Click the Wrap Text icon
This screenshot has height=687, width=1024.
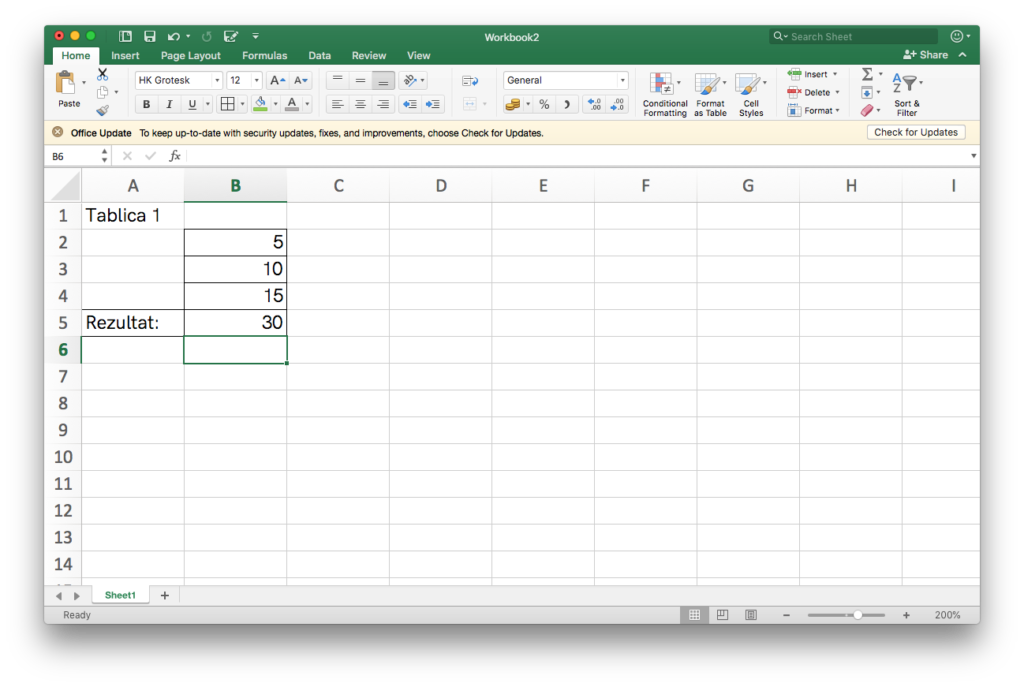tap(470, 80)
